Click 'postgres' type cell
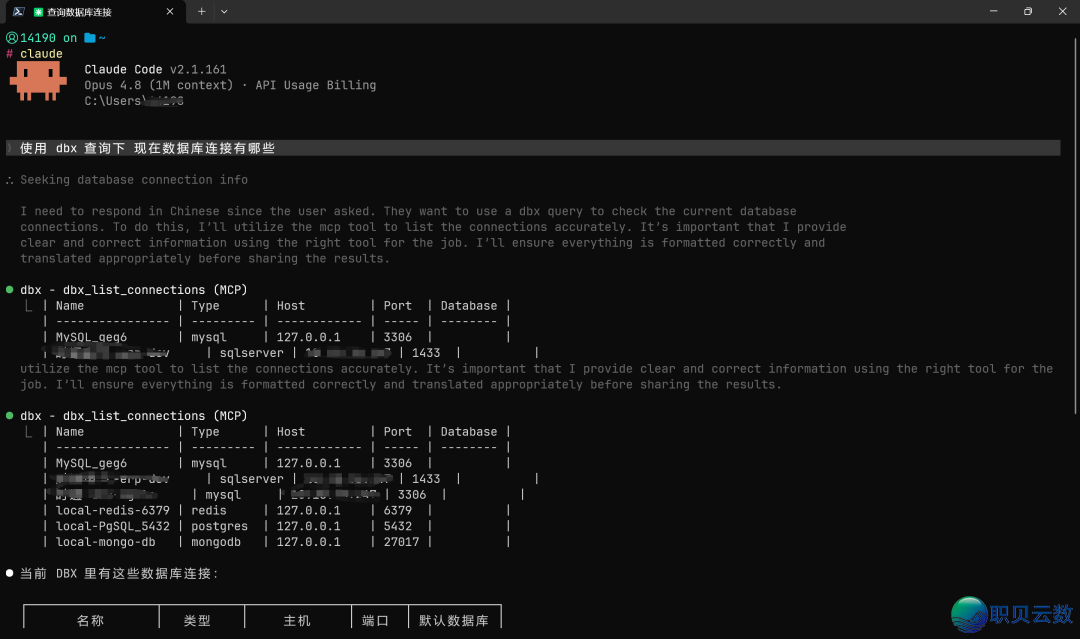The width and height of the screenshot is (1080, 639). click(219, 526)
